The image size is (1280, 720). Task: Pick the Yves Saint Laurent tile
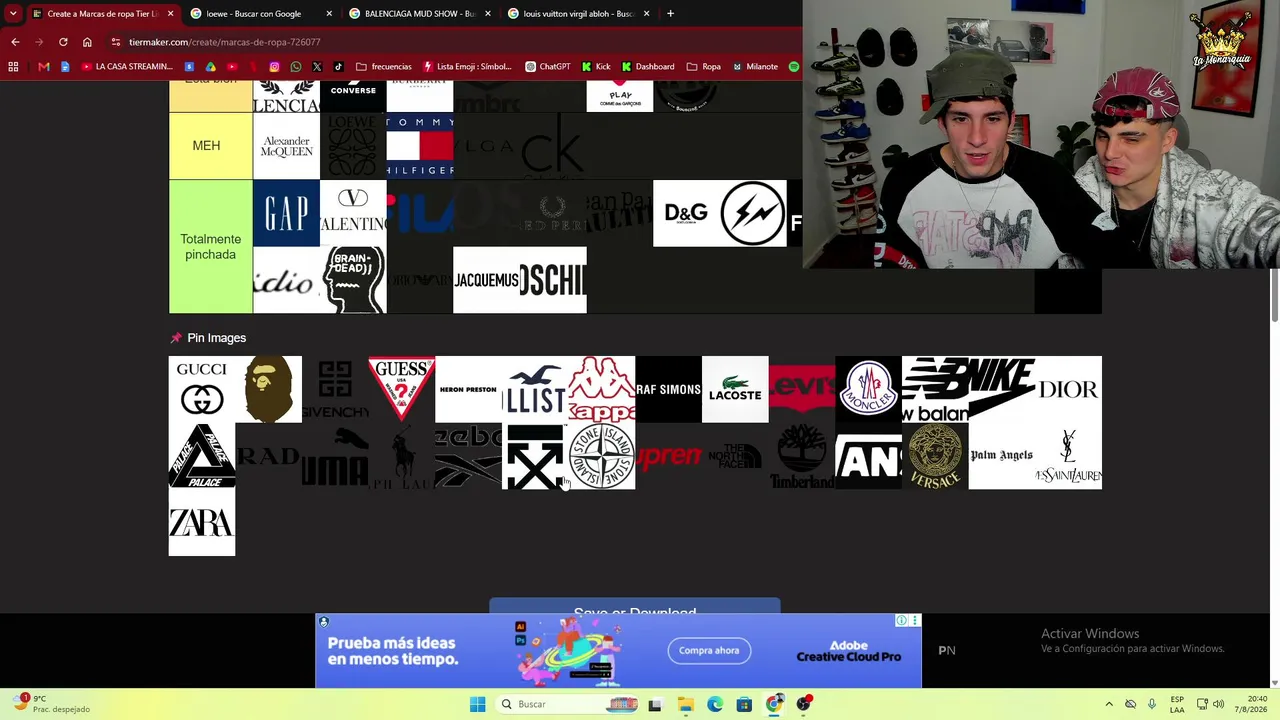[x=1068, y=456]
